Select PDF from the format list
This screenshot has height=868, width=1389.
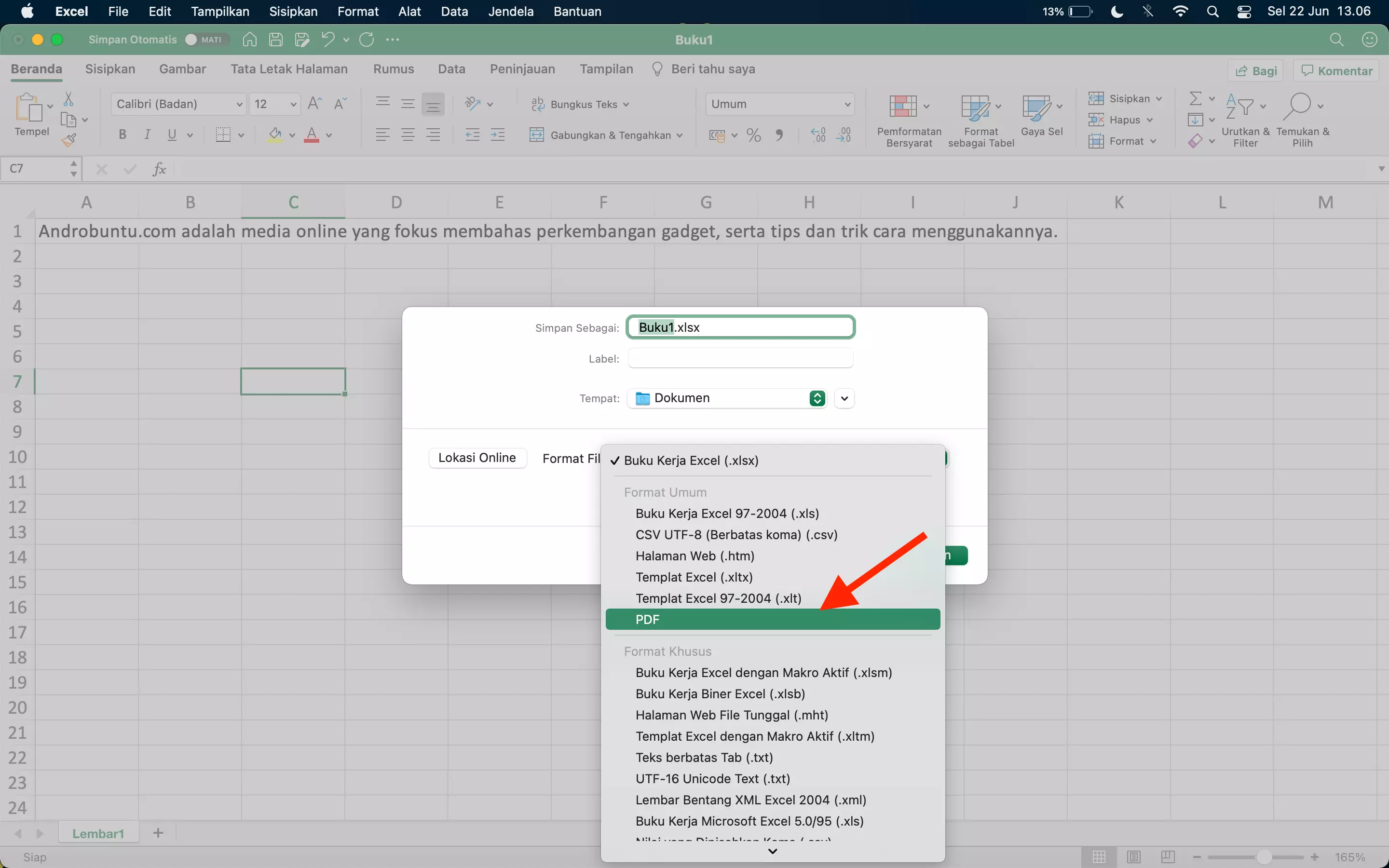(771, 619)
